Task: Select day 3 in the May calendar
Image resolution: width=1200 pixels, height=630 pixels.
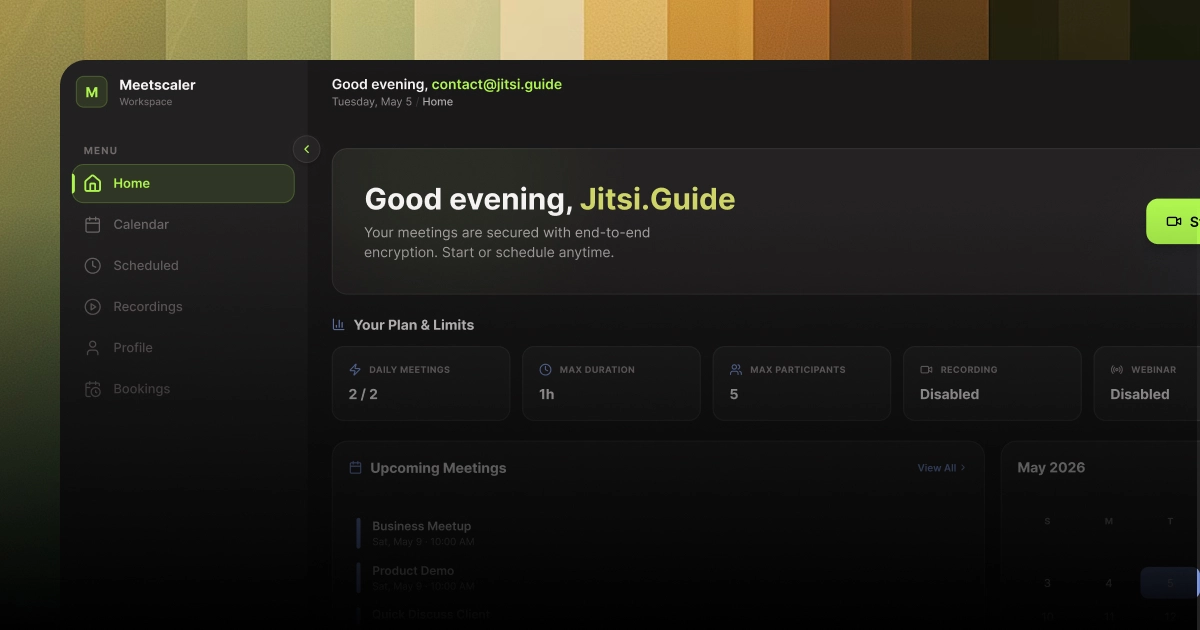Action: coord(1047,583)
